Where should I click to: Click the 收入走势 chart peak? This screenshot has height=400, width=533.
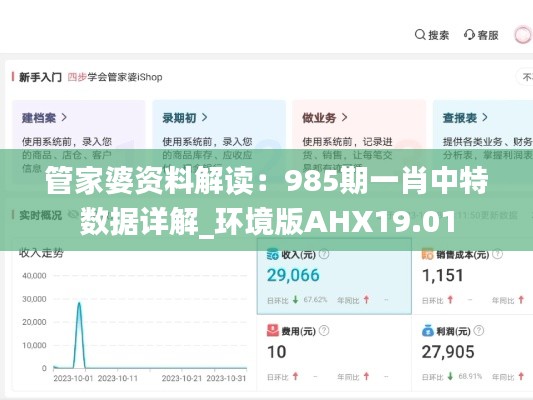click(79, 303)
